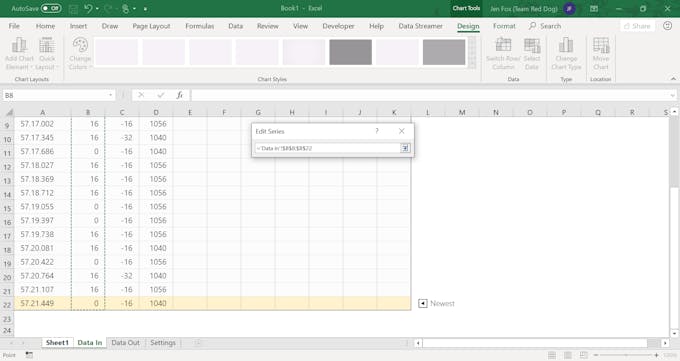
Task: Click the formula bar Enter checkmark
Action: pyautogui.click(x=160, y=95)
